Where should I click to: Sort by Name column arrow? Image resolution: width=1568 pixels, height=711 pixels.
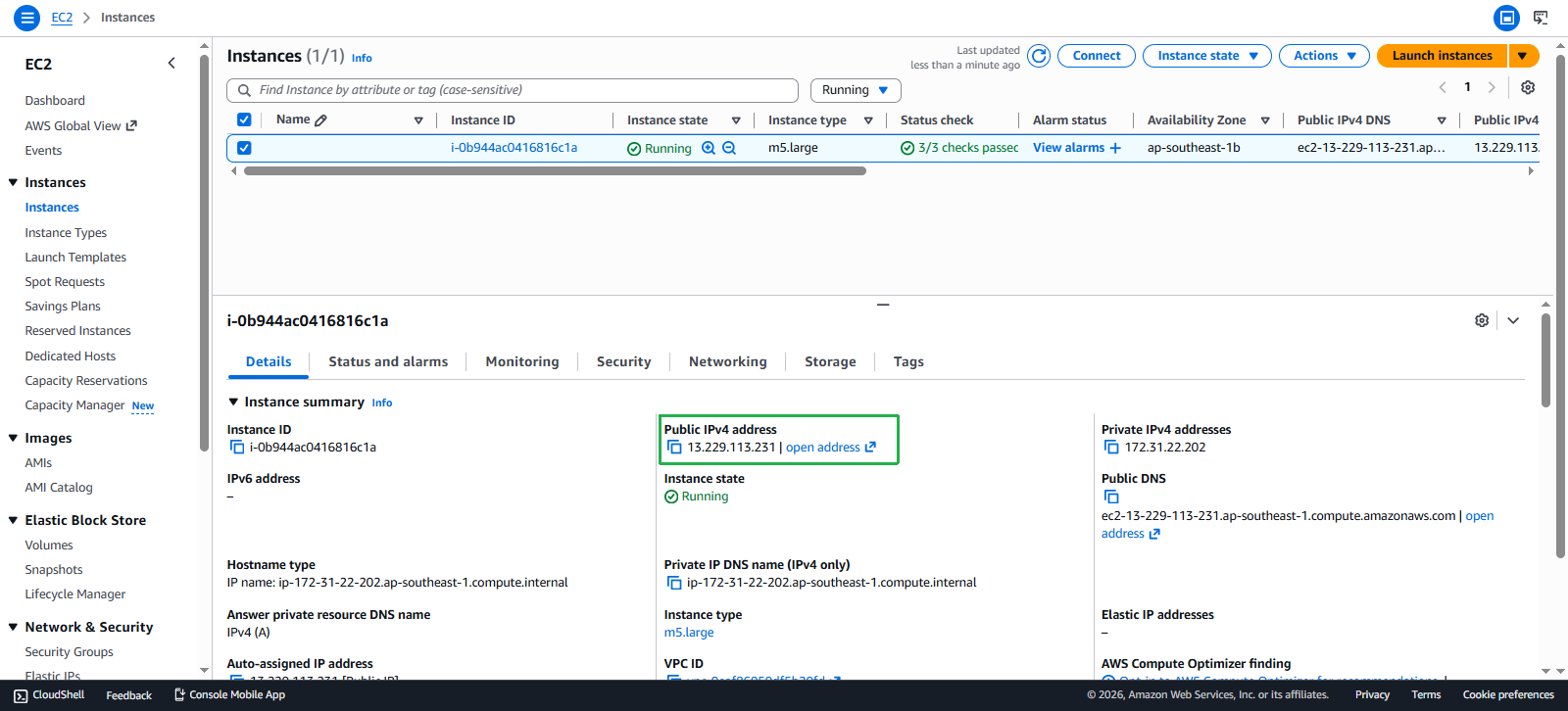tap(418, 120)
